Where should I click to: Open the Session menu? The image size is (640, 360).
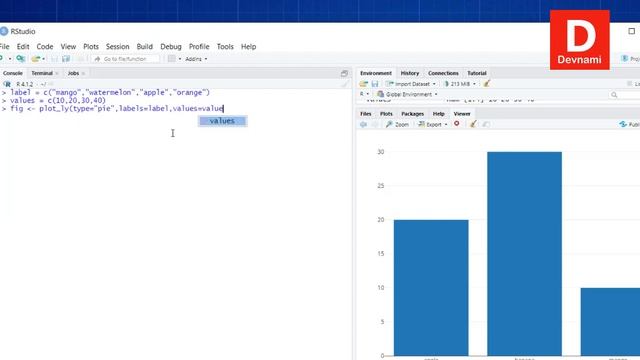click(118, 47)
